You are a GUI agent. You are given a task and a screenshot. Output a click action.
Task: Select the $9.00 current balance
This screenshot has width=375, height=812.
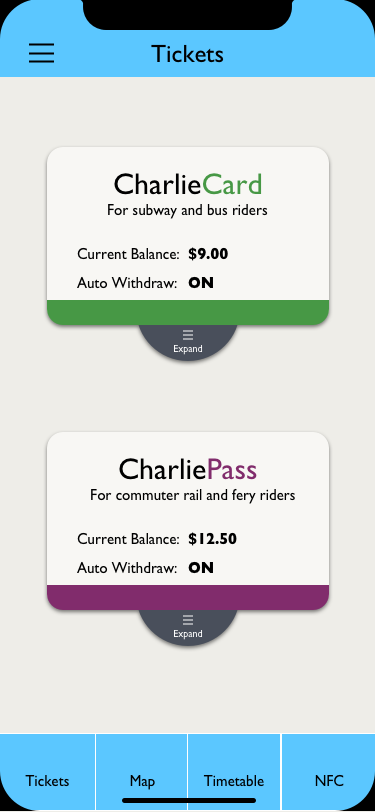(x=208, y=254)
